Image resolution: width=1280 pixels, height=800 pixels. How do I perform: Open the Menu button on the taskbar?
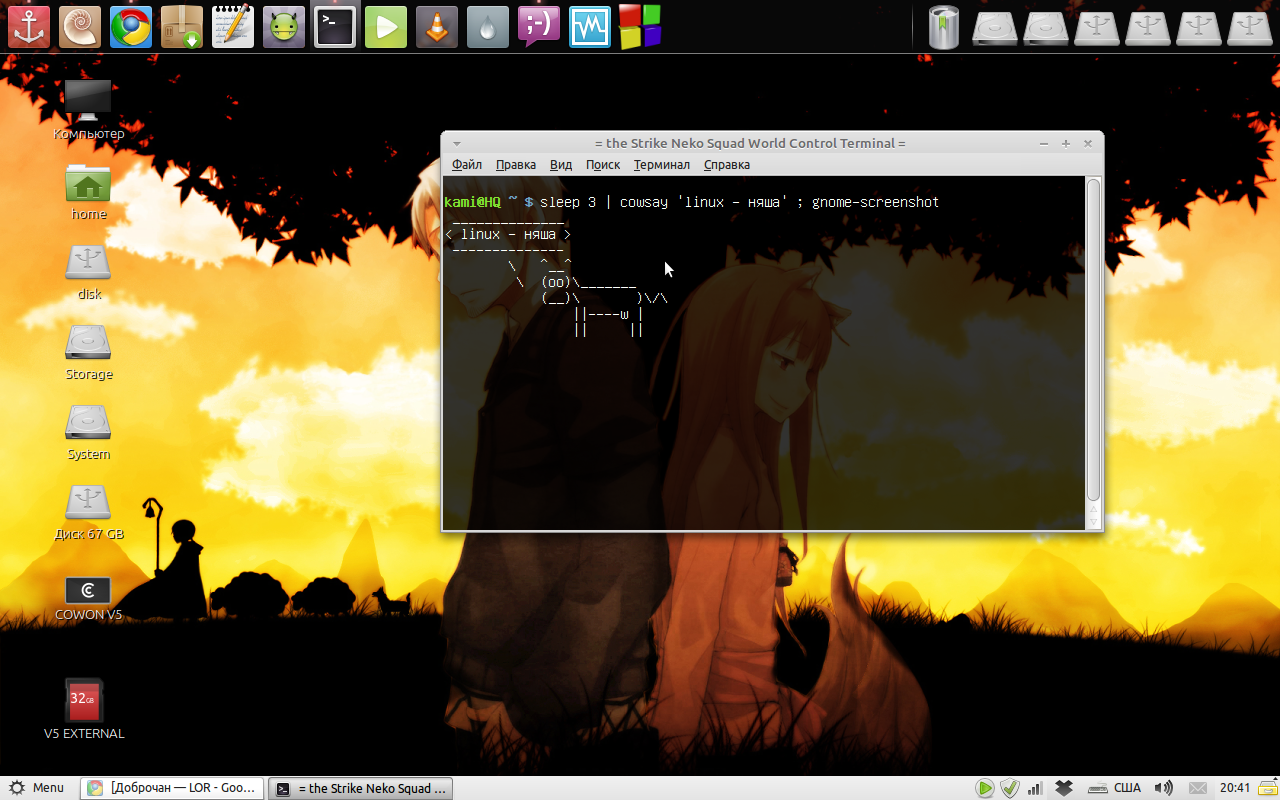(38, 788)
